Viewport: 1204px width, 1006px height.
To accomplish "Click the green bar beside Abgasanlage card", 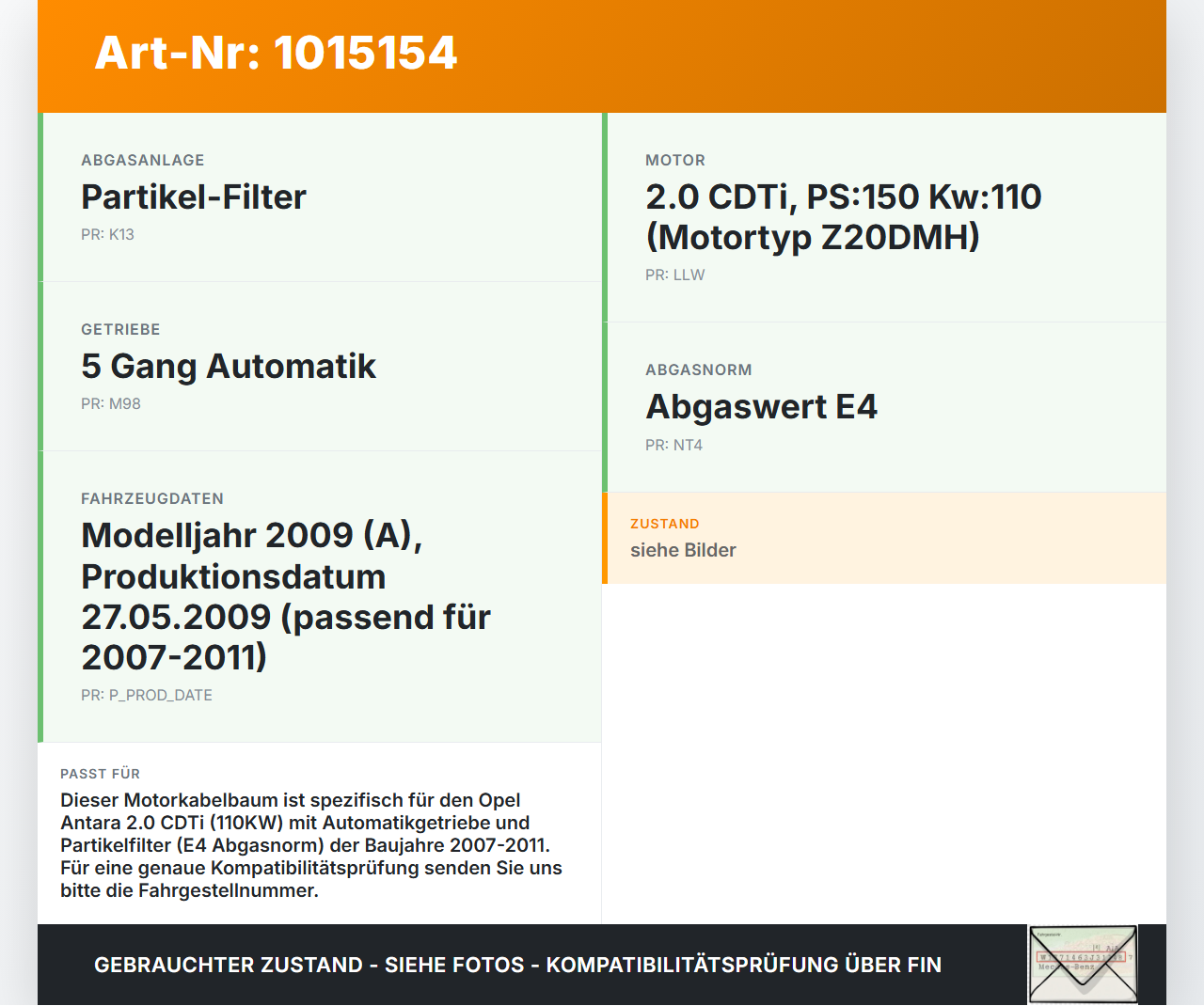I will point(40,196).
